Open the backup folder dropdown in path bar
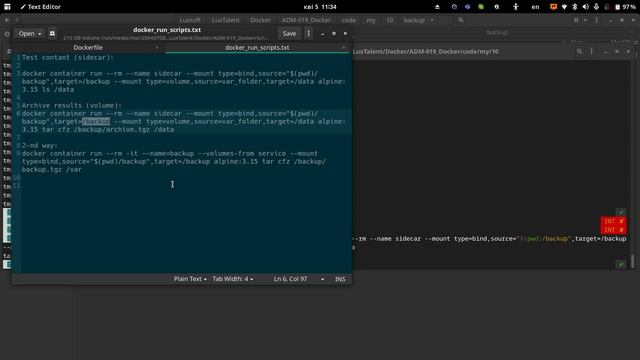Screen dimensions: 640x360 point(418,20)
